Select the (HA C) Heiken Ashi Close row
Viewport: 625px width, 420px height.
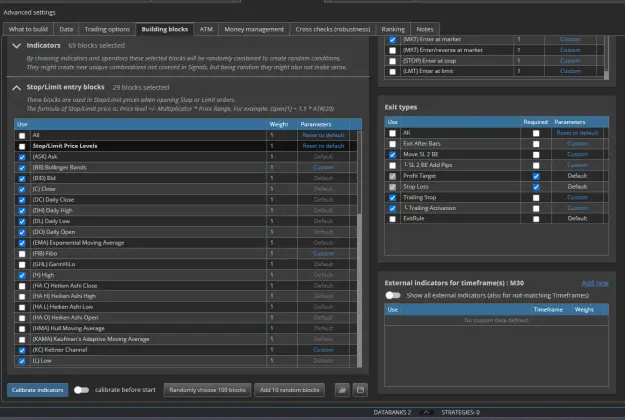186,286
